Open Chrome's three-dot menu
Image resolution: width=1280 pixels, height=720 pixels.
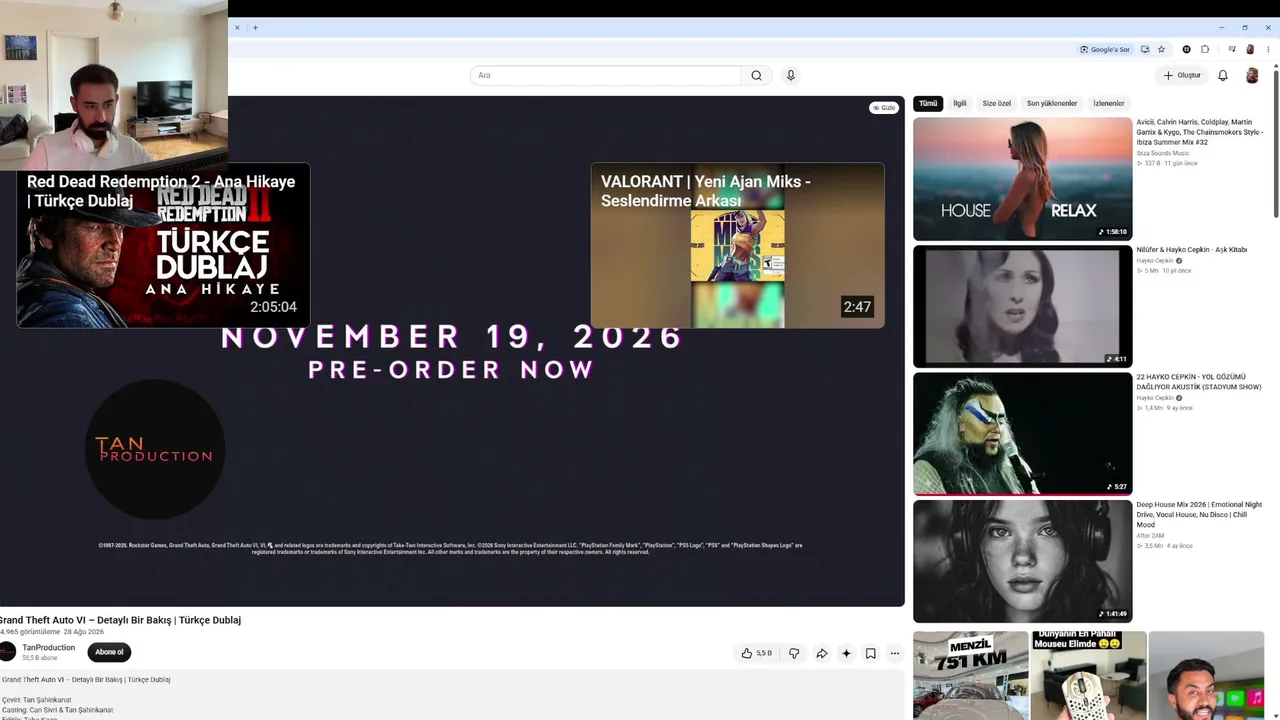(x=1268, y=49)
